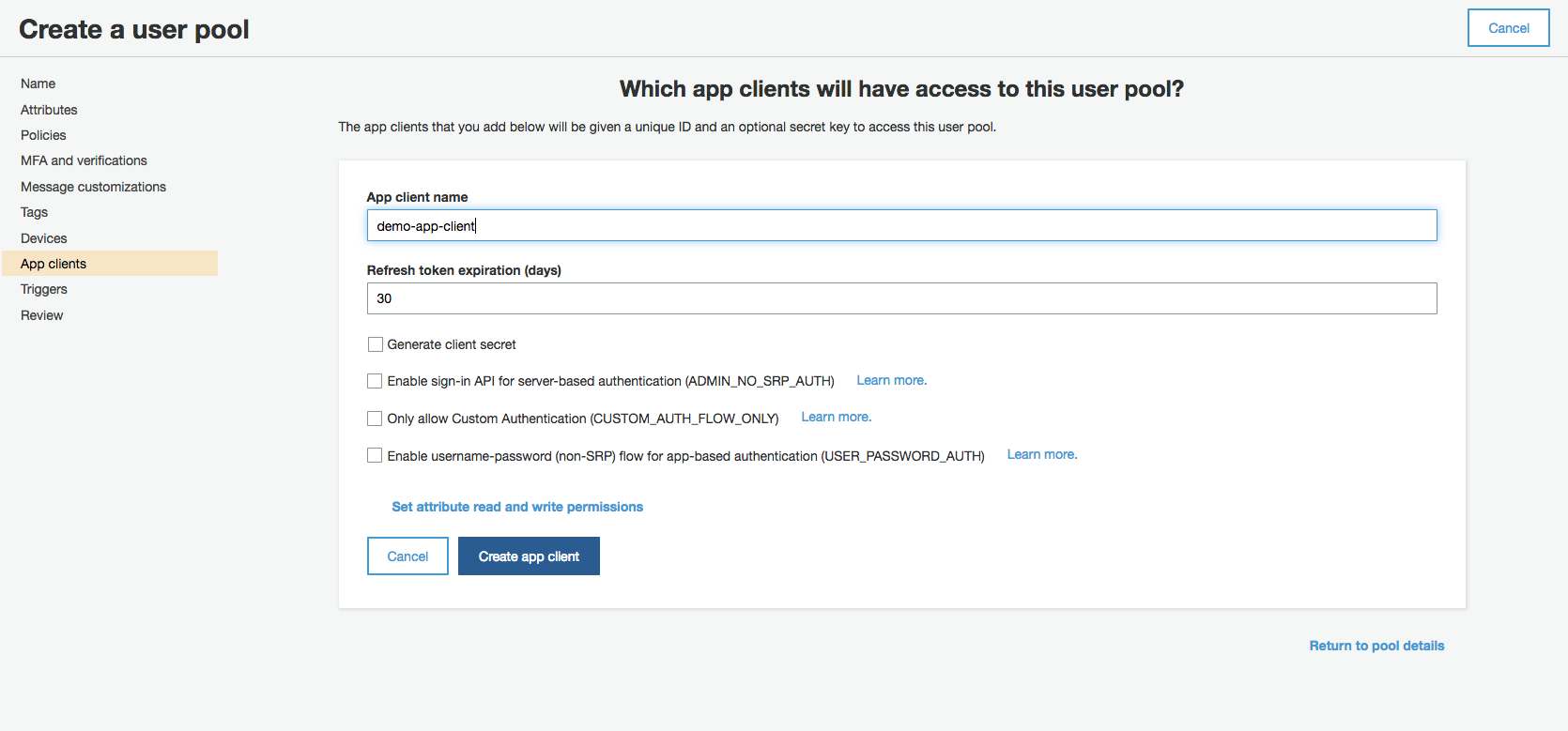Image resolution: width=1568 pixels, height=731 pixels.
Task: Follow the Return to pool details link
Action: (x=1376, y=646)
